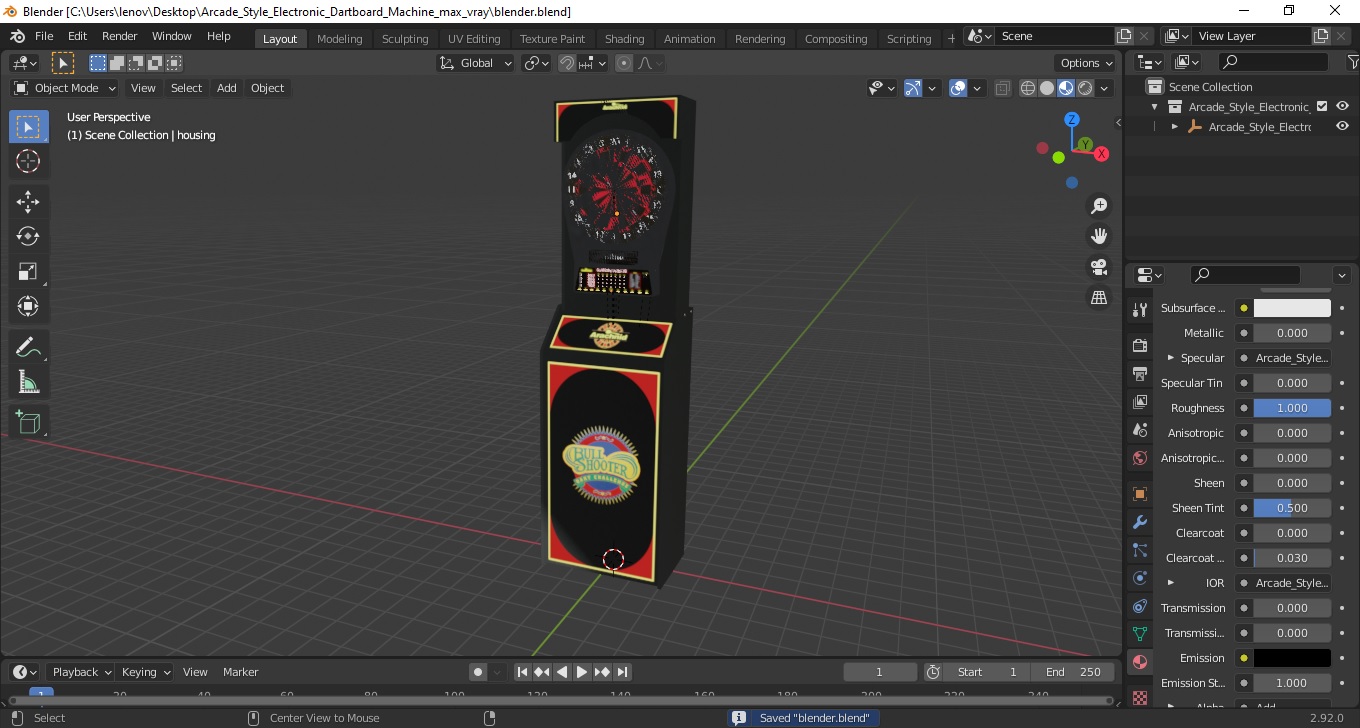The image size is (1360, 728).
Task: Open the Texture properties tab
Action: [x=1139, y=697]
